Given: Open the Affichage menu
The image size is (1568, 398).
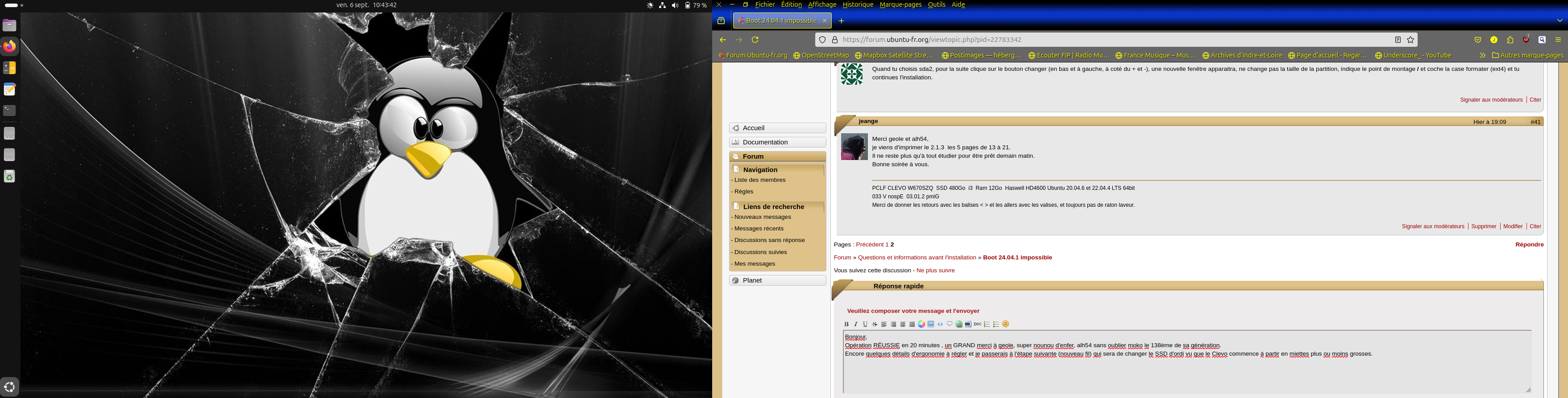Looking at the screenshot, I should (x=822, y=5).
